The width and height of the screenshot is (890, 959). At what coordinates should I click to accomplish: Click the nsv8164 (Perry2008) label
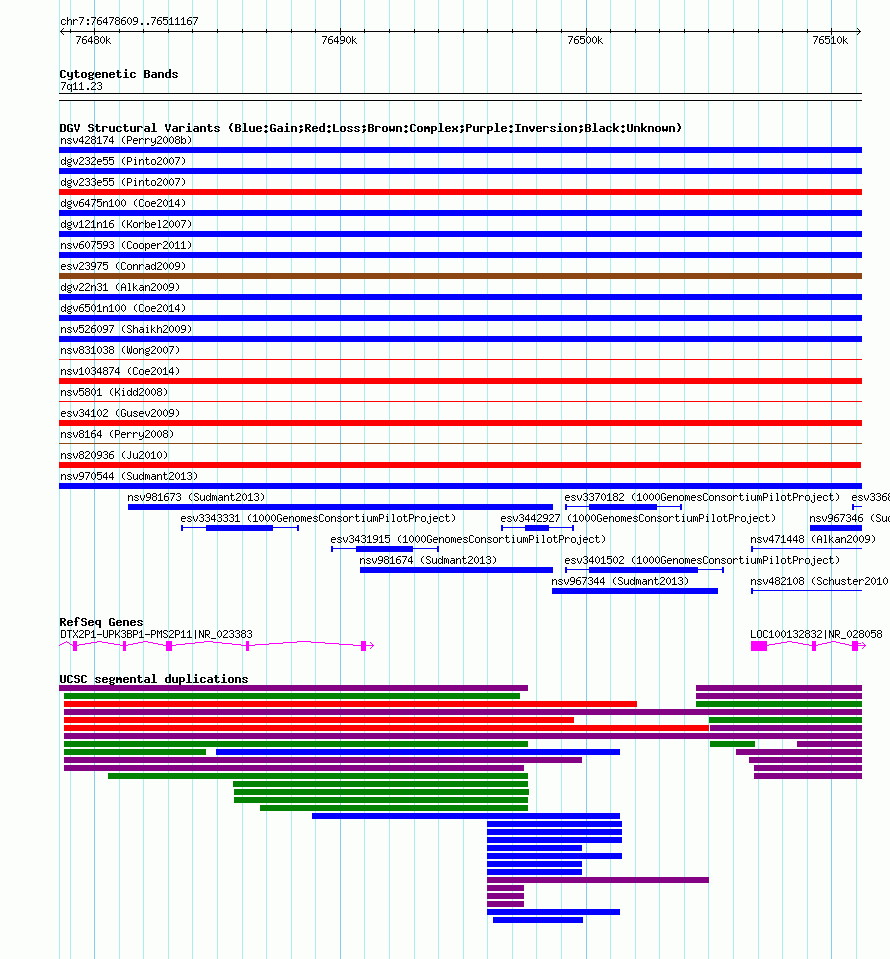117,434
